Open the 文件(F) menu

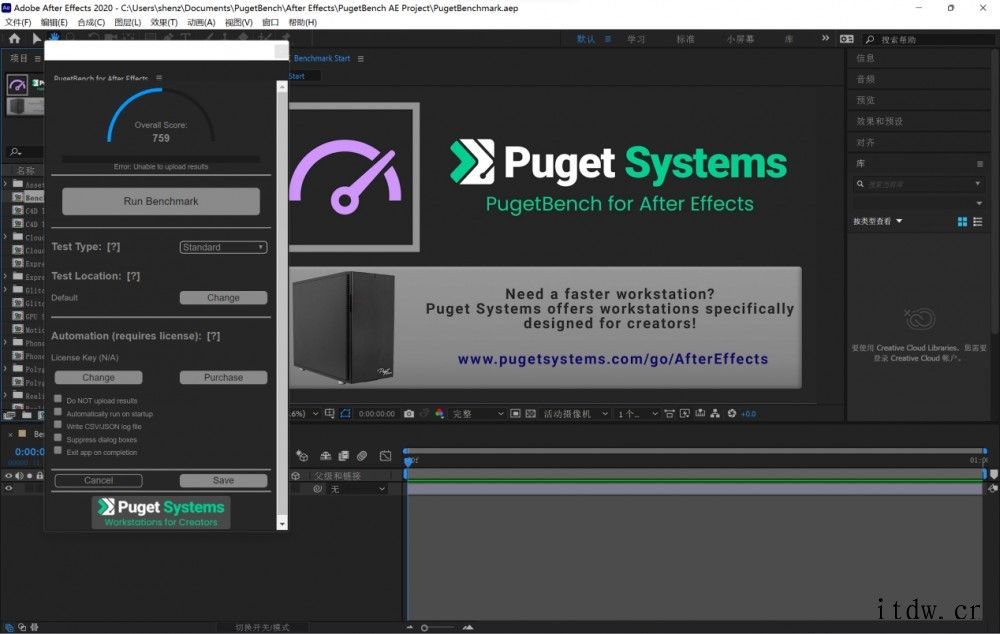(x=18, y=22)
